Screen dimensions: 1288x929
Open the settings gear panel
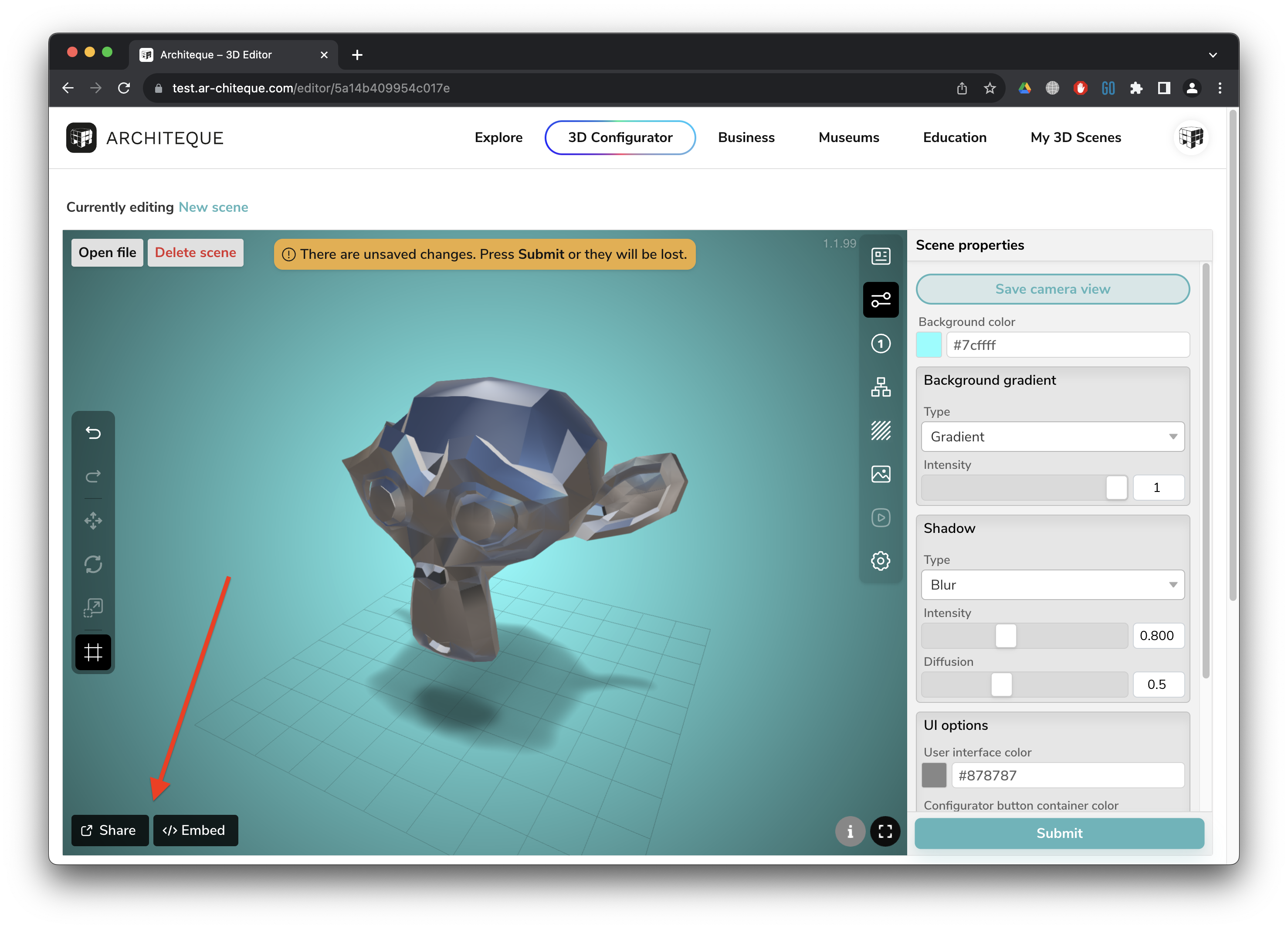pyautogui.click(x=880, y=561)
